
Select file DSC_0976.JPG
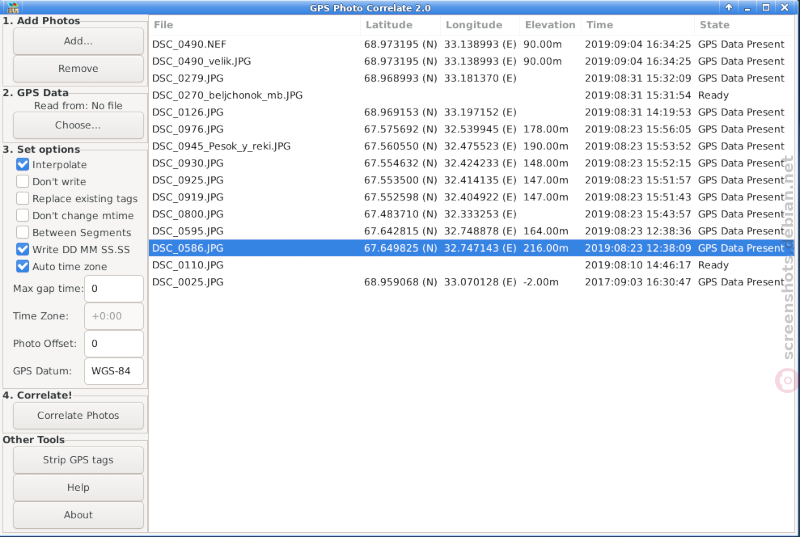[x=471, y=129]
